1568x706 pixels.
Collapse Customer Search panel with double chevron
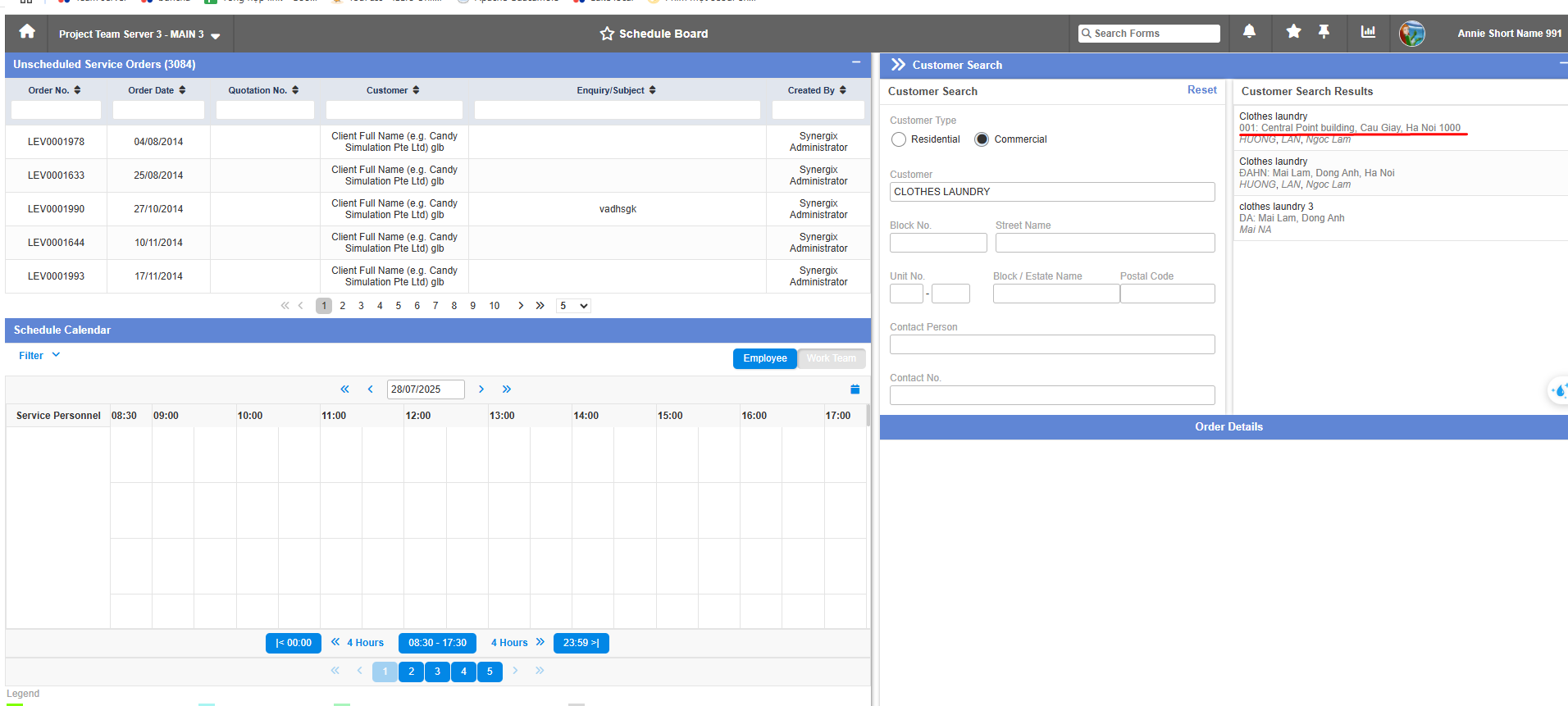(x=898, y=65)
